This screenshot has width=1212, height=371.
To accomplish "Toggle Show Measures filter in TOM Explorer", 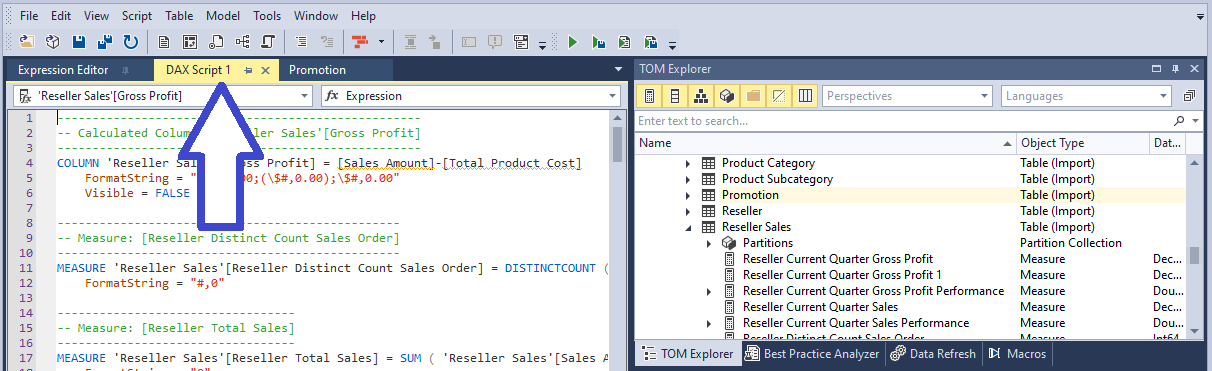I will tap(650, 96).
